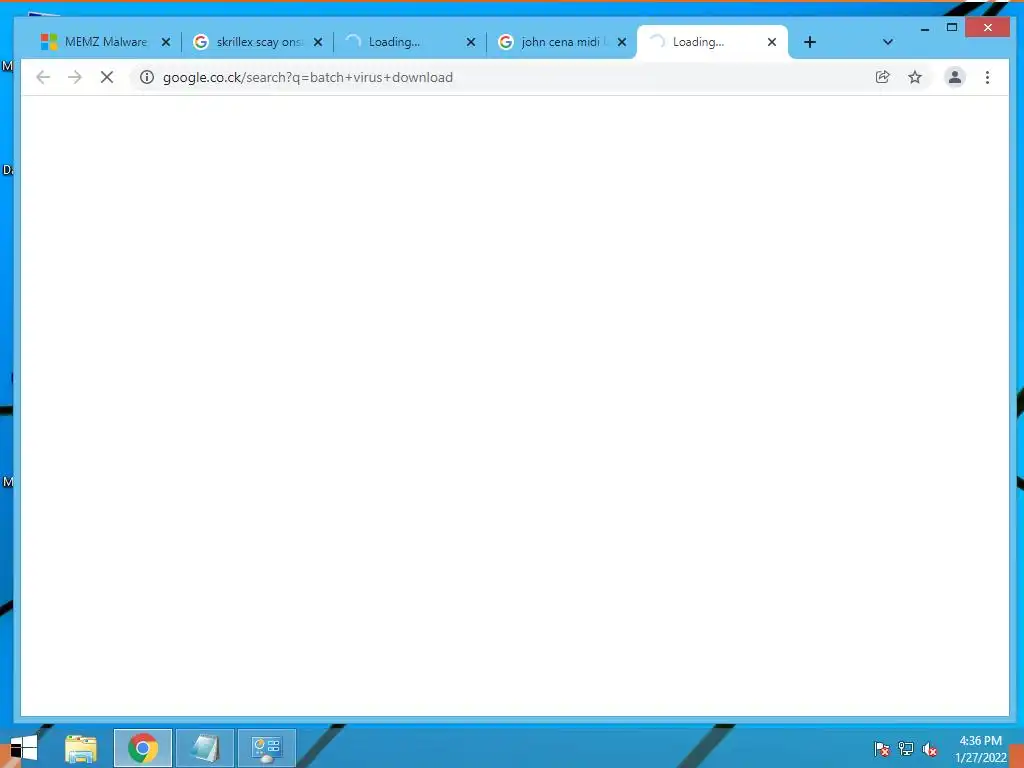Open the Chrome three-dot menu

987,77
